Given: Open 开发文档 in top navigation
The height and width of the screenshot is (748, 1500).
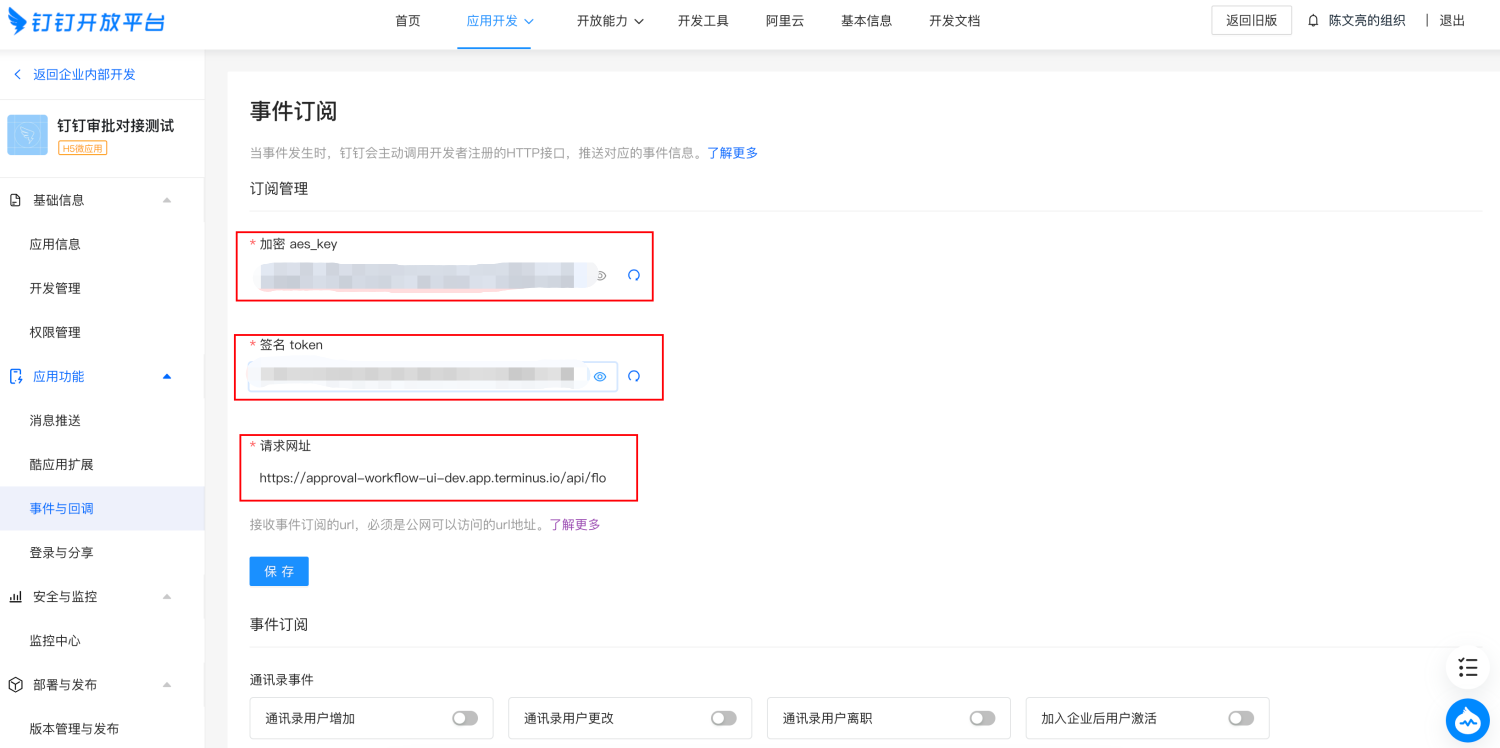Looking at the screenshot, I should coord(954,21).
